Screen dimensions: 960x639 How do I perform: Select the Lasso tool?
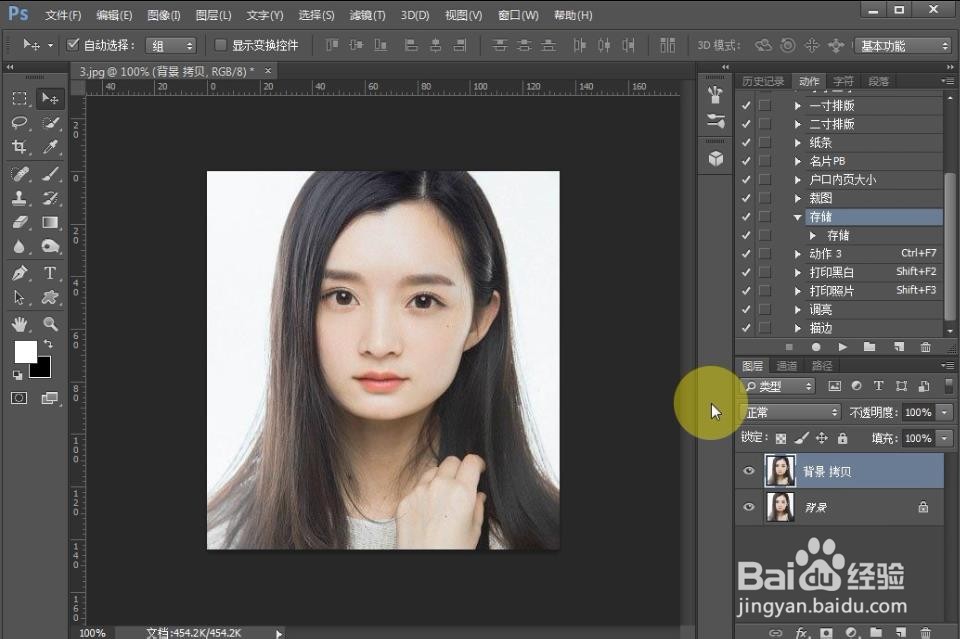pyautogui.click(x=20, y=123)
